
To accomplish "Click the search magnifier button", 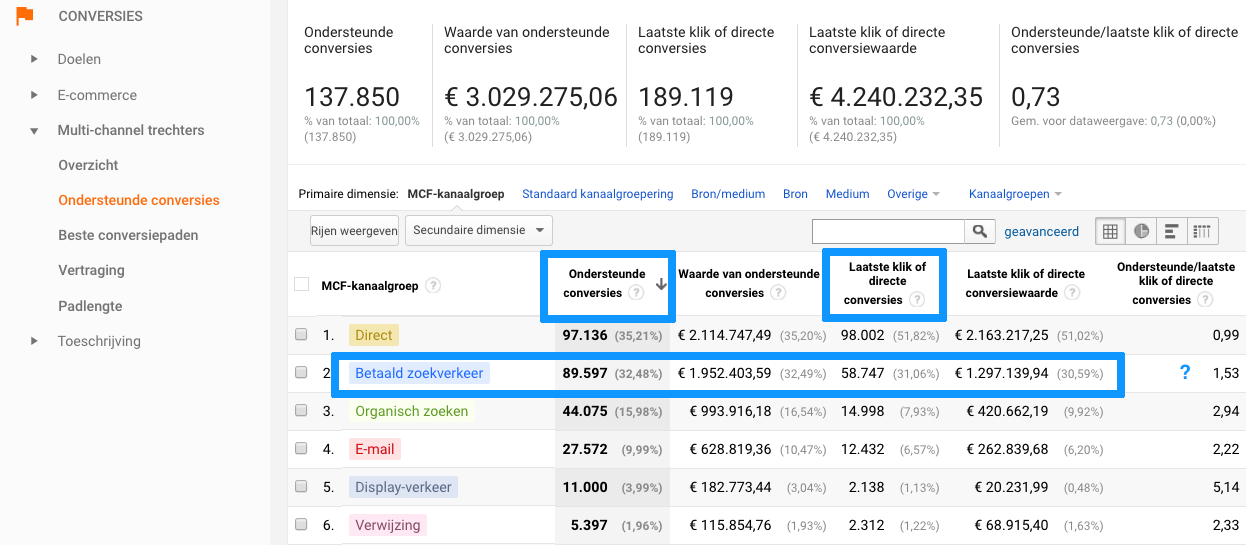I will tap(980, 231).
